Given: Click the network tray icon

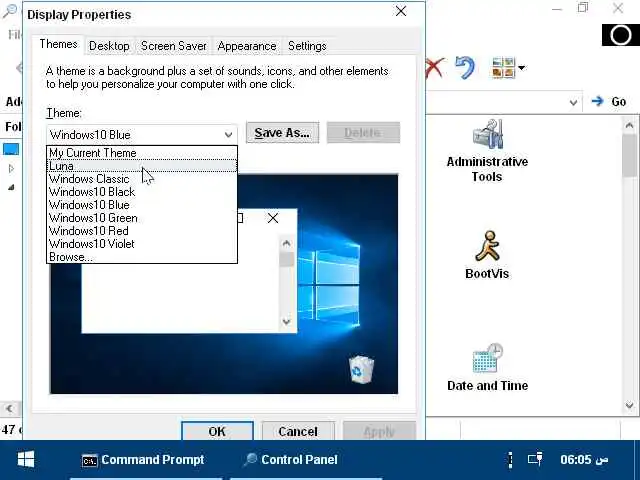Looking at the screenshot, I should click(535, 459).
